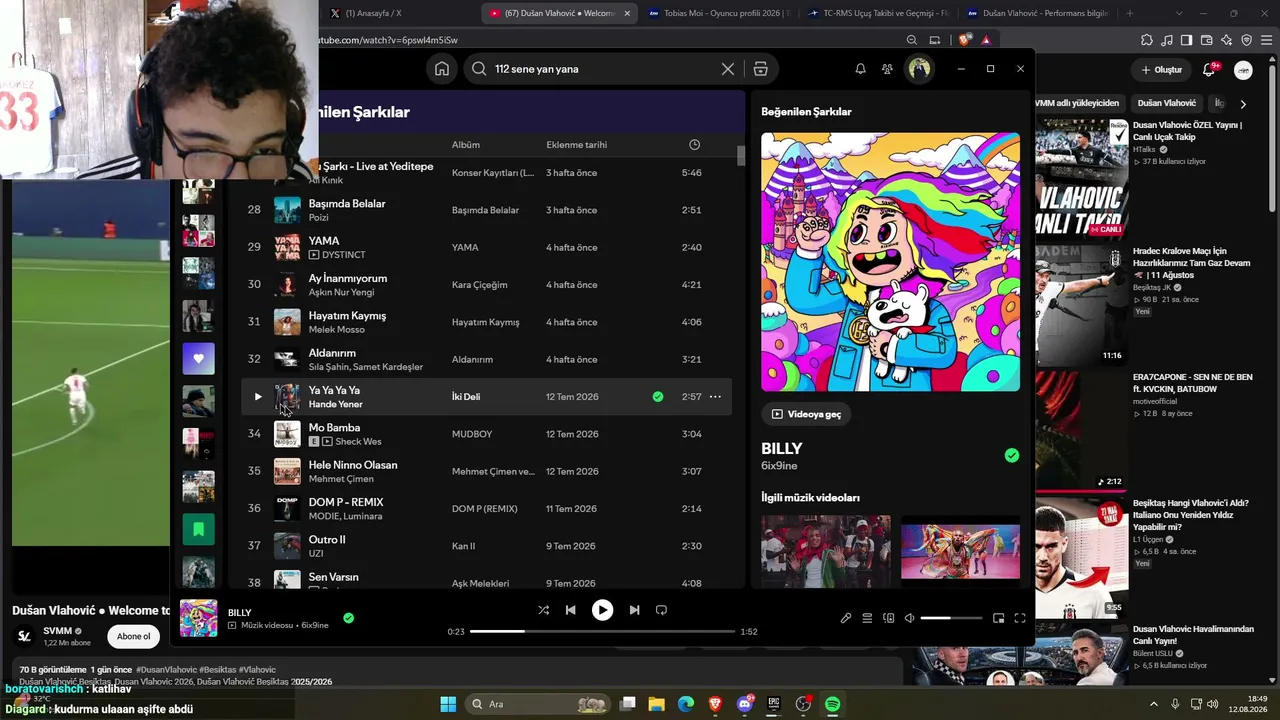Click the YouTube Abone ol button
The image size is (1280, 720).
(133, 637)
